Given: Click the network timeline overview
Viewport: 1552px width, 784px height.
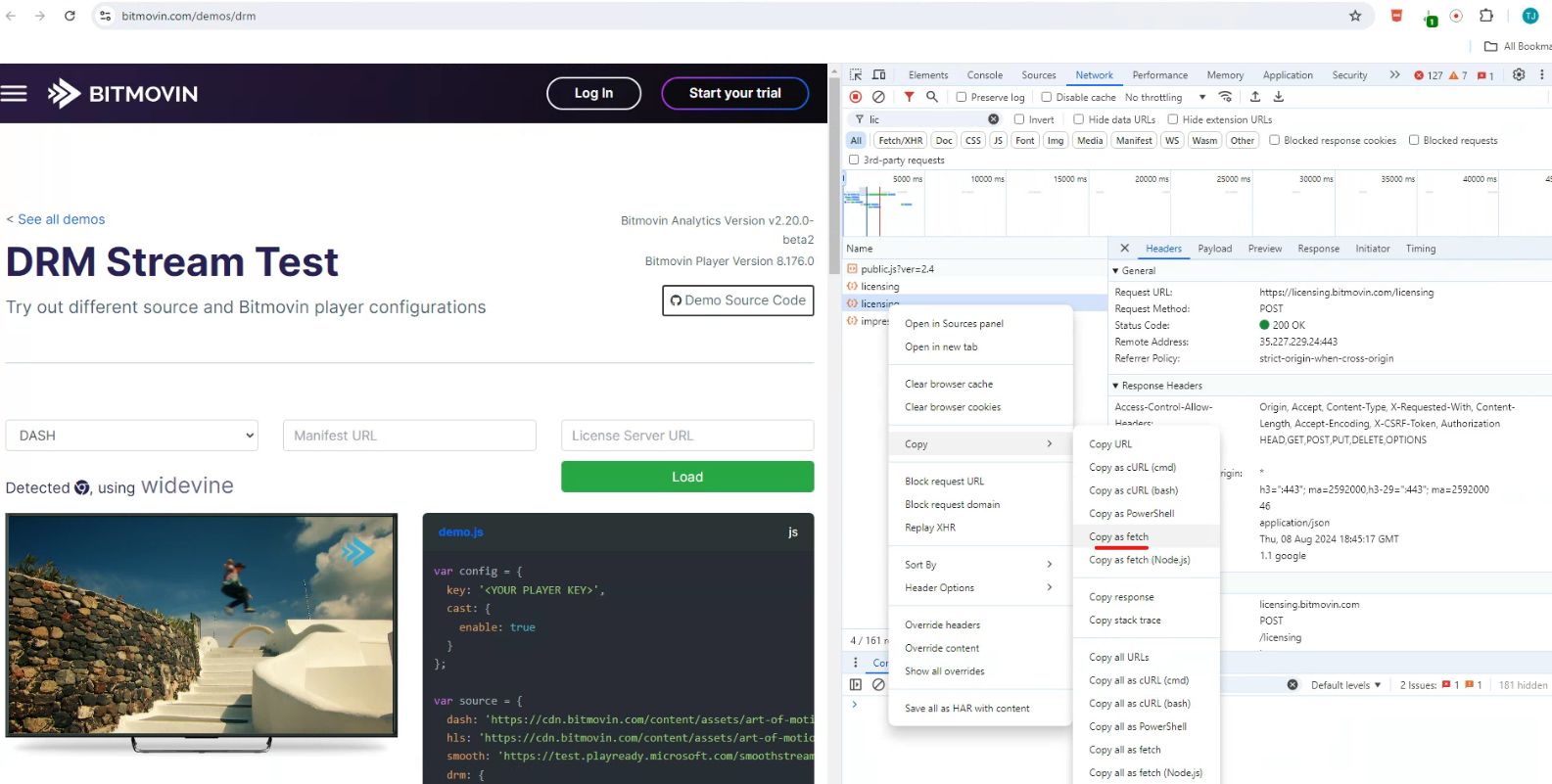Looking at the screenshot, I should 1197,204.
